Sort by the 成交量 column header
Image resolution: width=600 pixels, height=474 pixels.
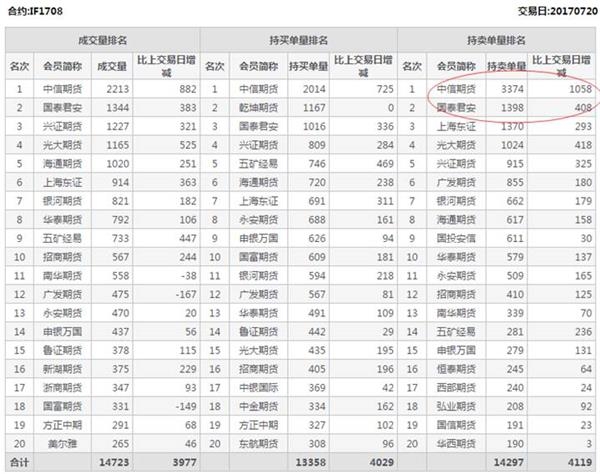[x=111, y=66]
